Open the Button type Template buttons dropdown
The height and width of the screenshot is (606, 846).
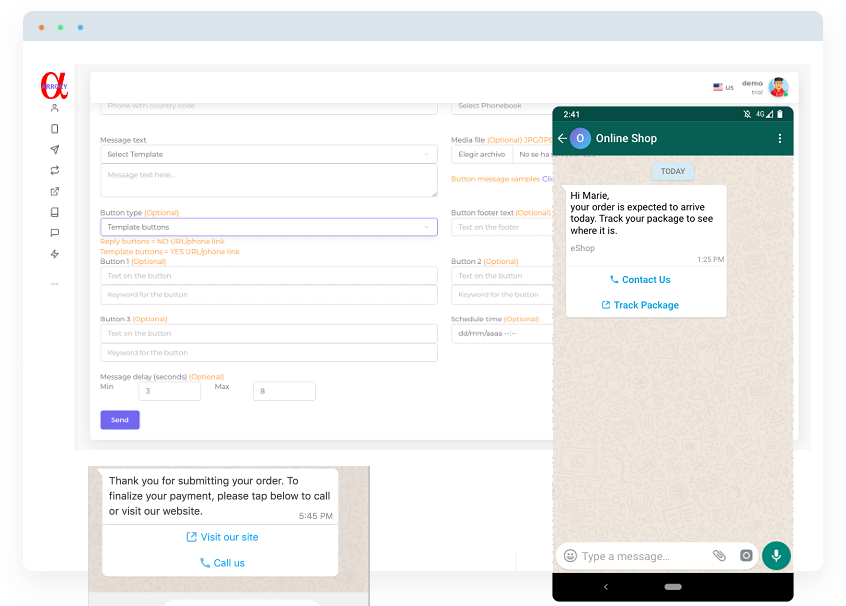pos(268,227)
